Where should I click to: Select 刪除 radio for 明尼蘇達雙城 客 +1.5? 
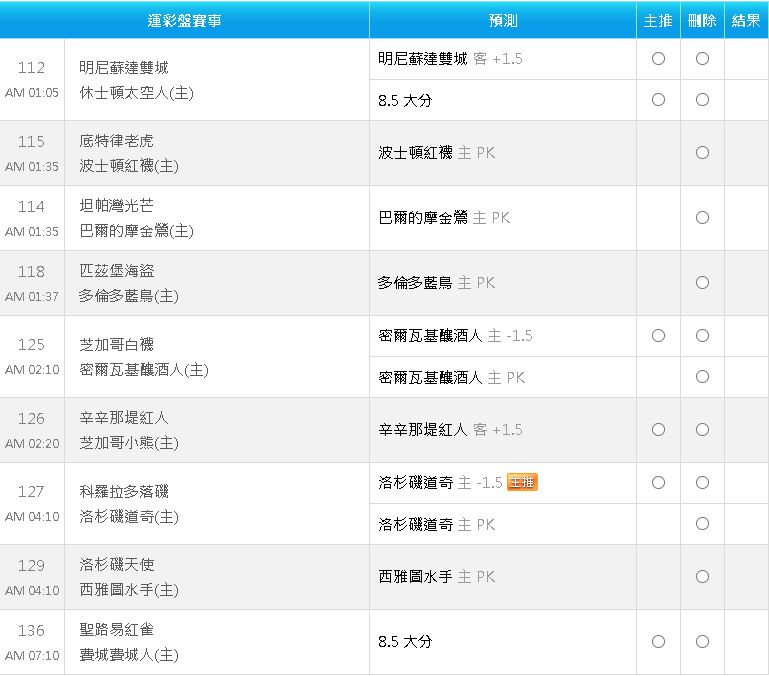tap(702, 59)
